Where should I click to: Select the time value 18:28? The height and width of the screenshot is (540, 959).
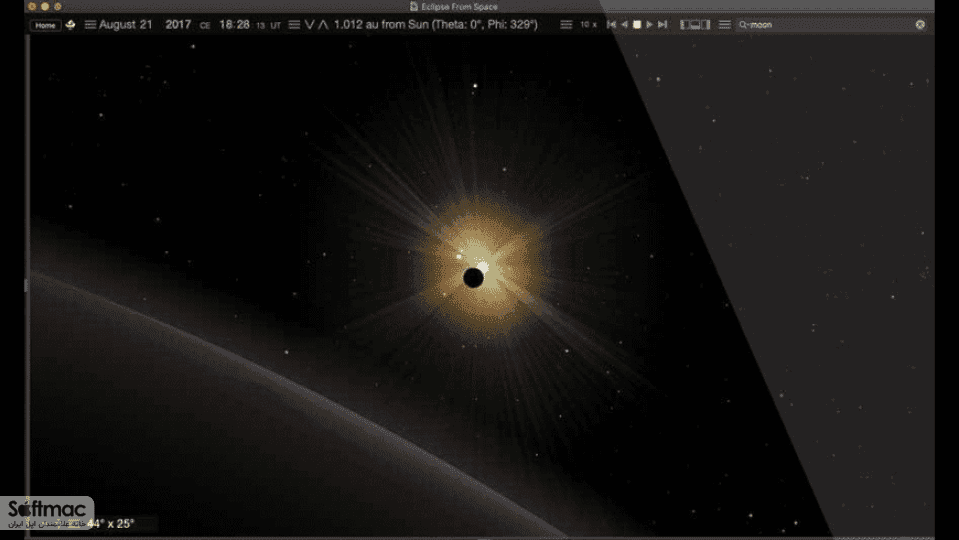pos(234,25)
